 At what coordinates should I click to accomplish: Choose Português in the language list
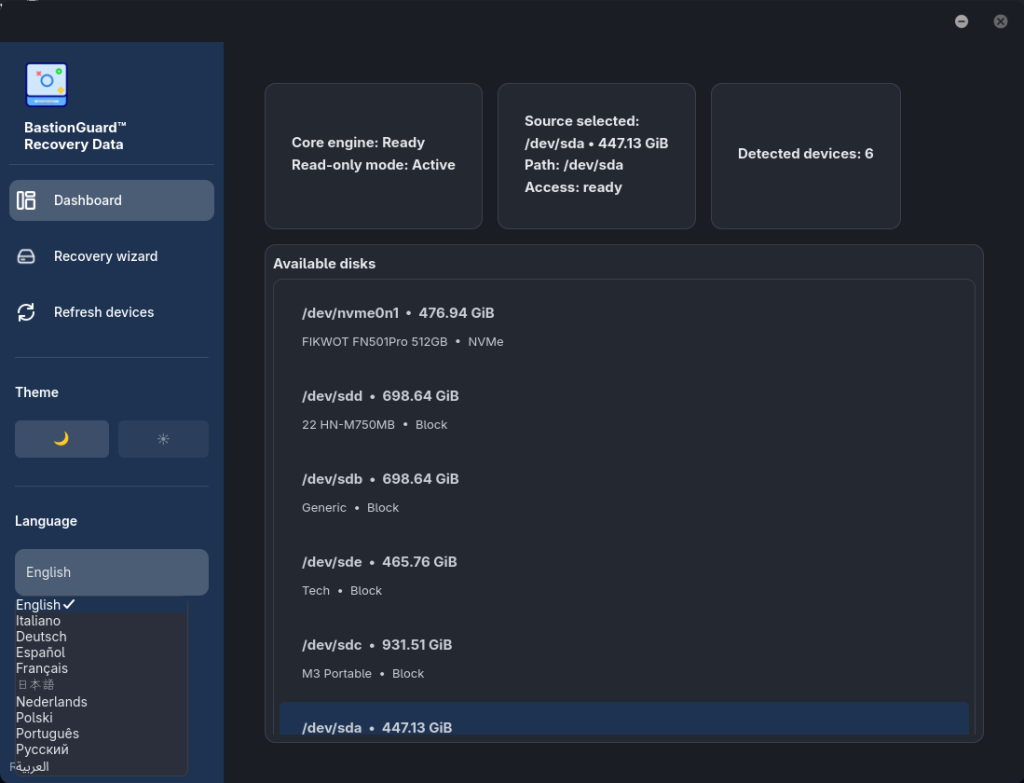(101, 733)
